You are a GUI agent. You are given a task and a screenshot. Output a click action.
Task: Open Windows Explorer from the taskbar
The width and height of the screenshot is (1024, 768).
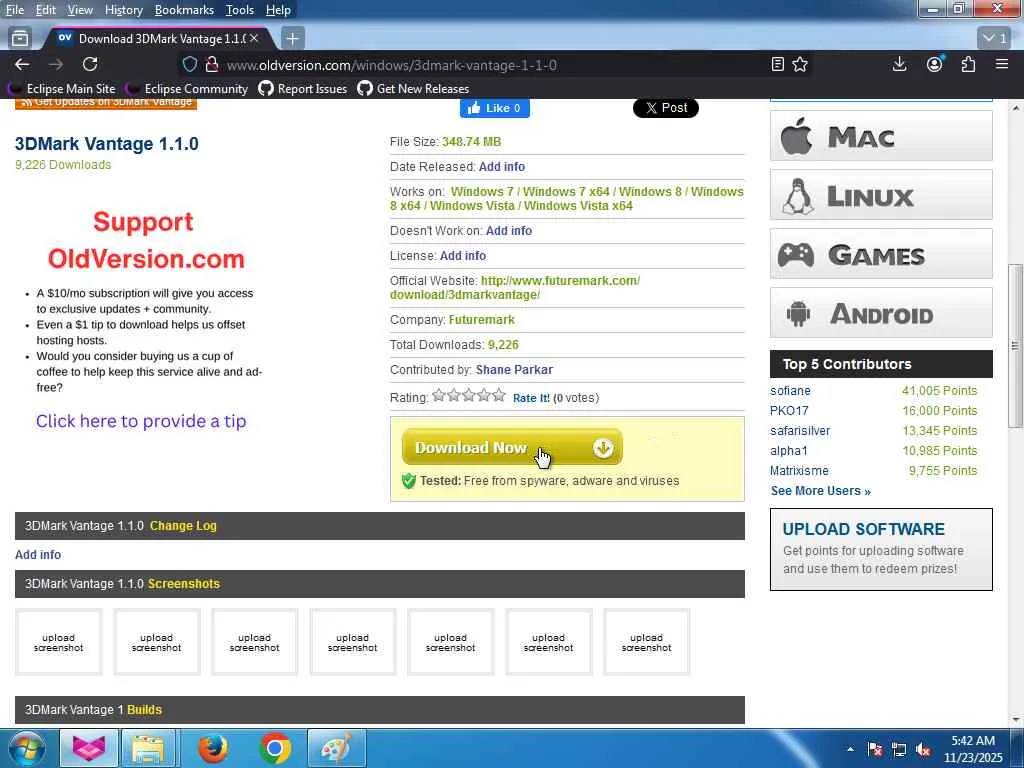pos(148,749)
